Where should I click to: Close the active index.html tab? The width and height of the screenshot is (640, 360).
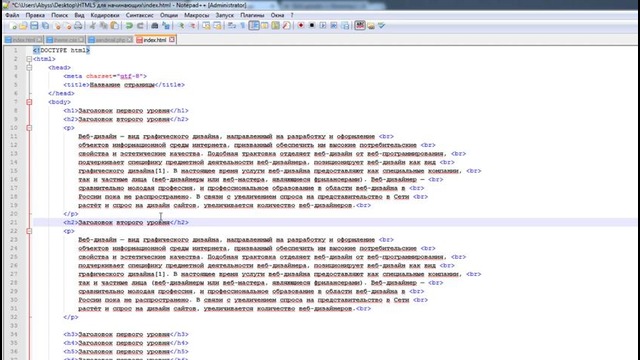pyautogui.click(x=172, y=40)
